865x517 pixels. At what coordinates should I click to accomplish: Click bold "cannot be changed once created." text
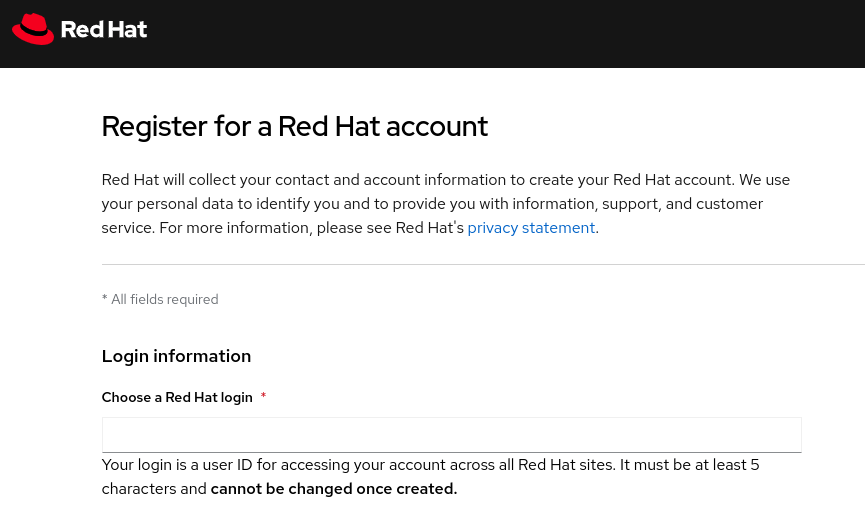pos(333,489)
